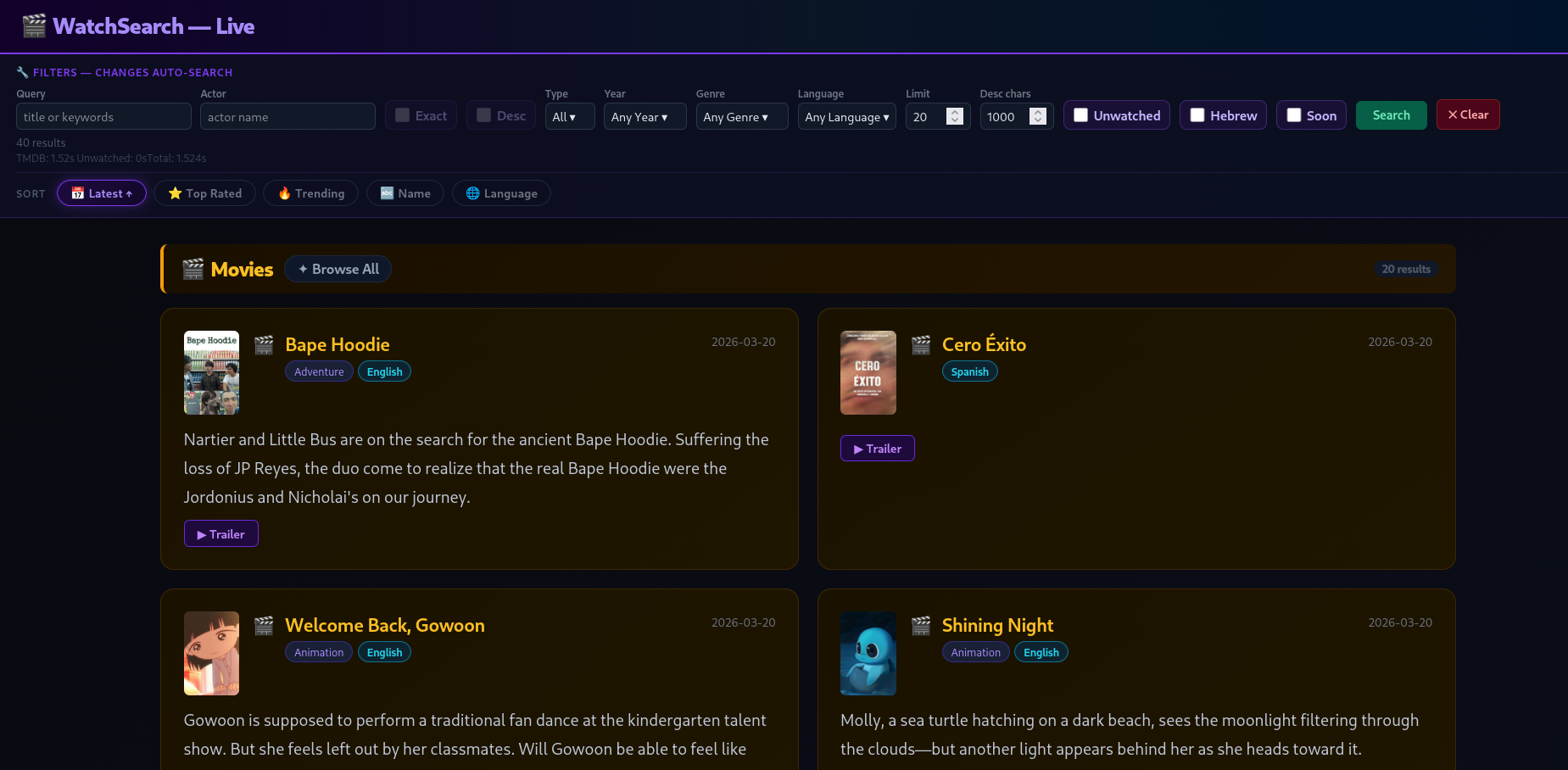Check the Soon filter box

1294,115
